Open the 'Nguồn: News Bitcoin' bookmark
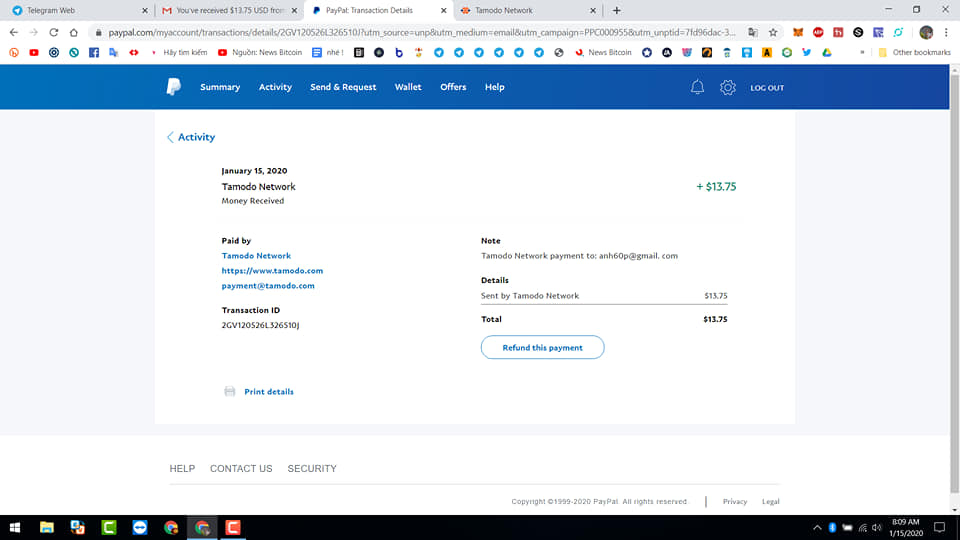This screenshot has height=540, width=960. click(260, 53)
